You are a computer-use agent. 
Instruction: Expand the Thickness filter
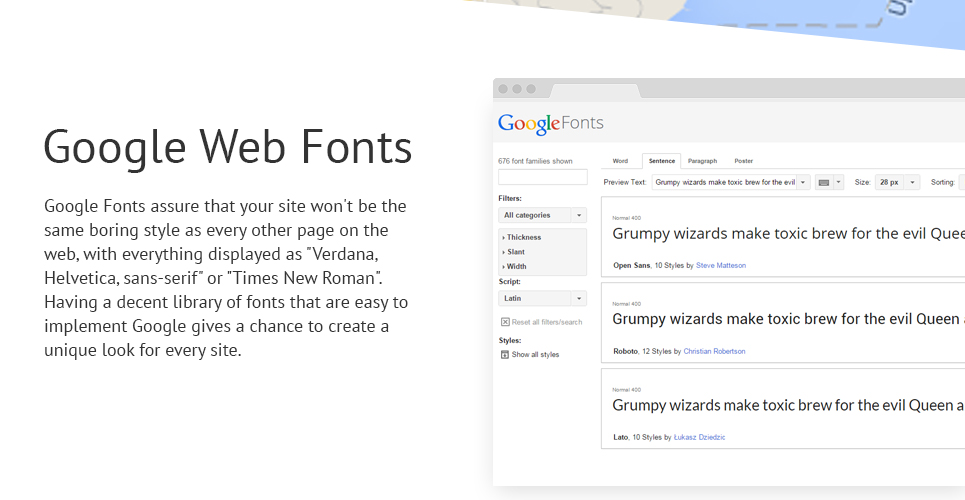[522, 237]
